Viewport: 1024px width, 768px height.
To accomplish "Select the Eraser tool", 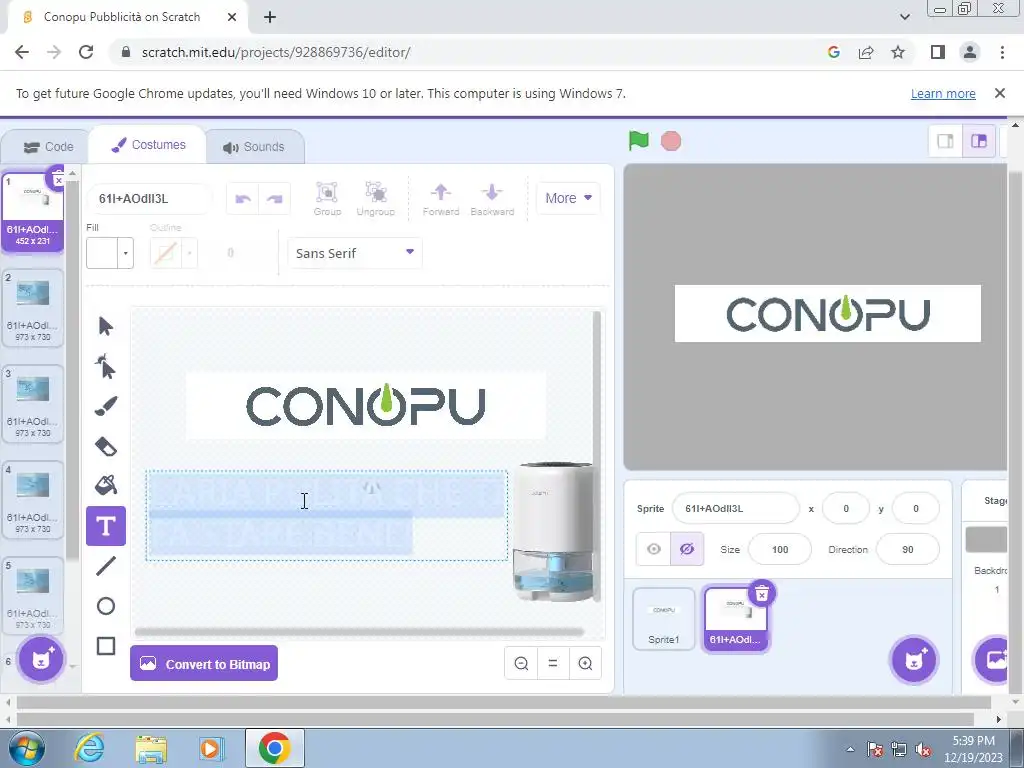I will click(x=106, y=446).
